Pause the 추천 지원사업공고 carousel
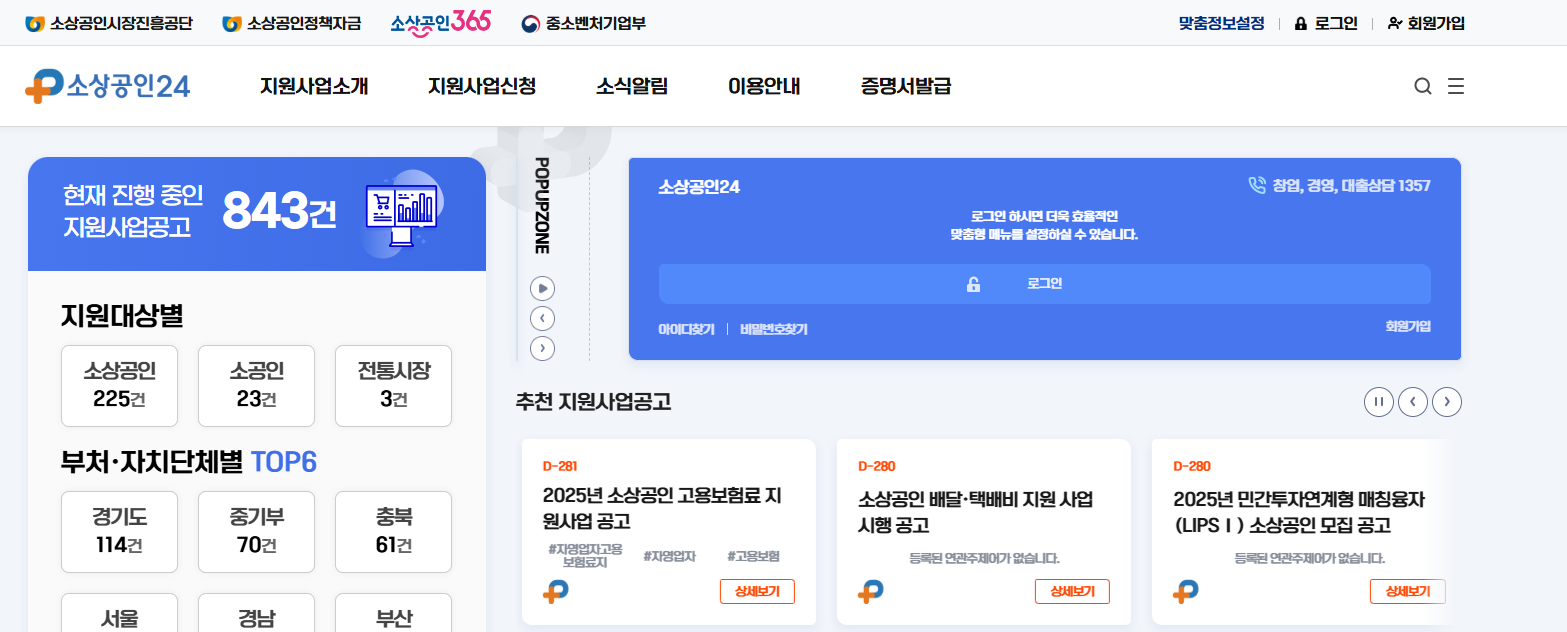Viewport: 1567px width, 632px height. pyautogui.click(x=1379, y=402)
